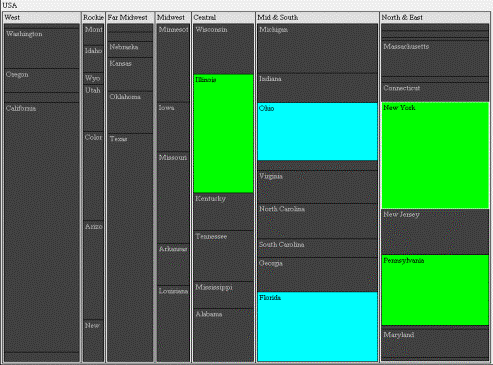This screenshot has width=493, height=365.
Task: Select the North & East header
Action: [435, 18]
